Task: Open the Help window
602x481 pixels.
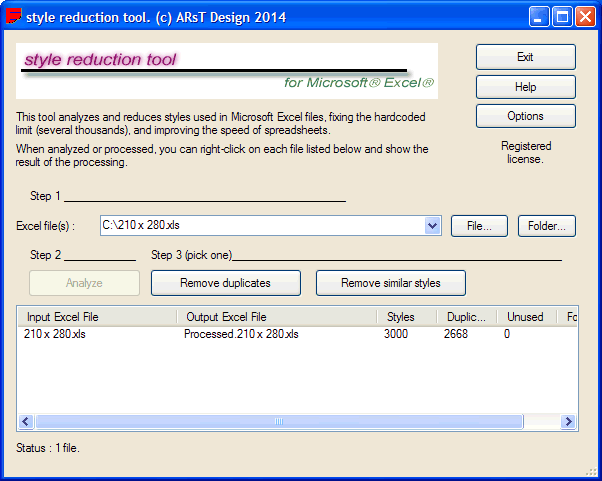Action: coord(526,87)
